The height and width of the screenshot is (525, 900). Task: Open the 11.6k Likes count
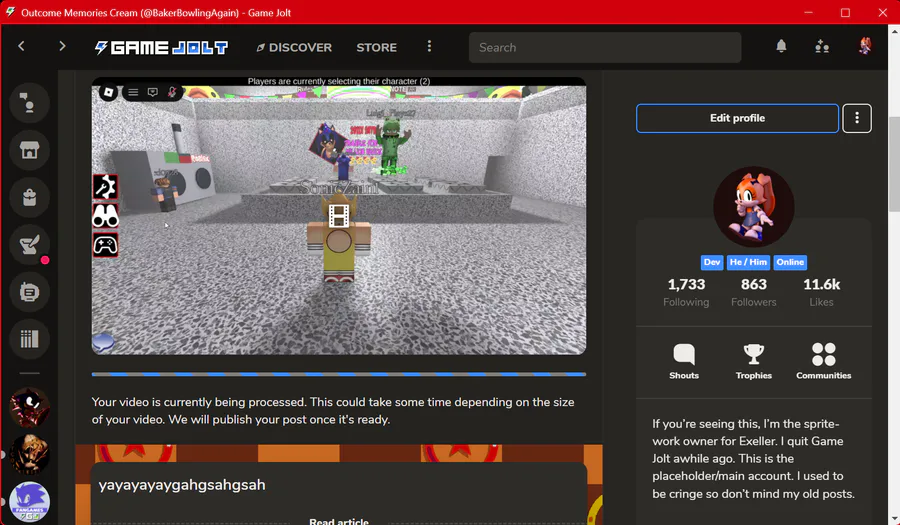(821, 292)
